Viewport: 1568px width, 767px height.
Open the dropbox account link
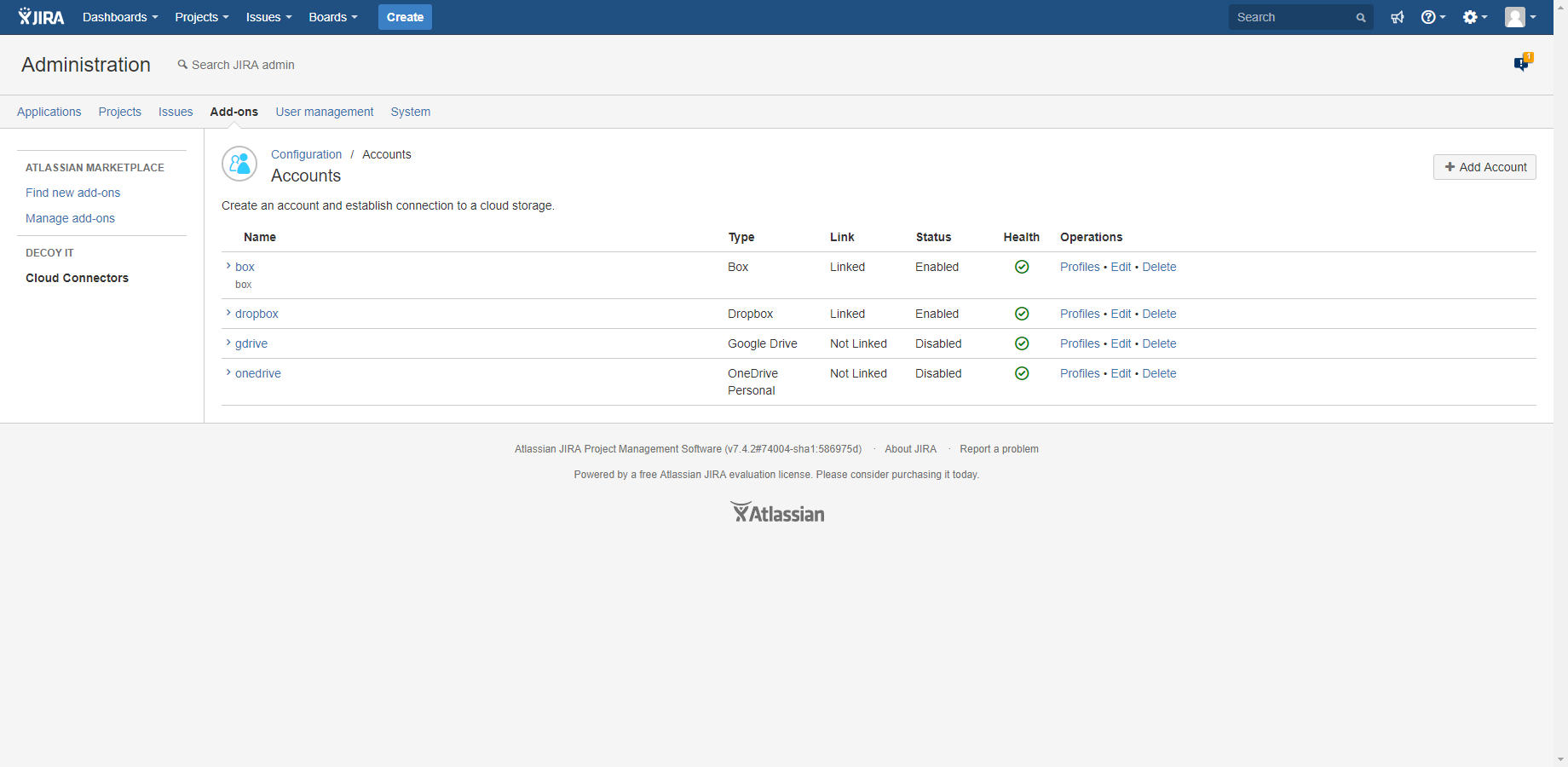pyautogui.click(x=257, y=314)
